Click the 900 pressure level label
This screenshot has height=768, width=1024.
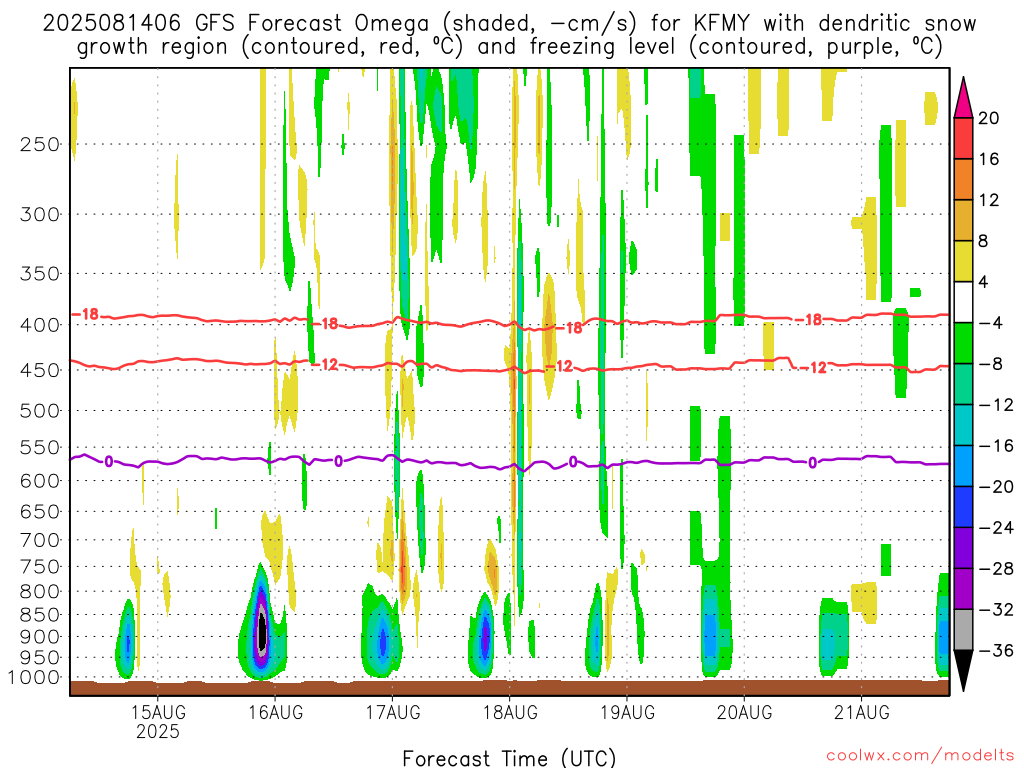[x=40, y=637]
